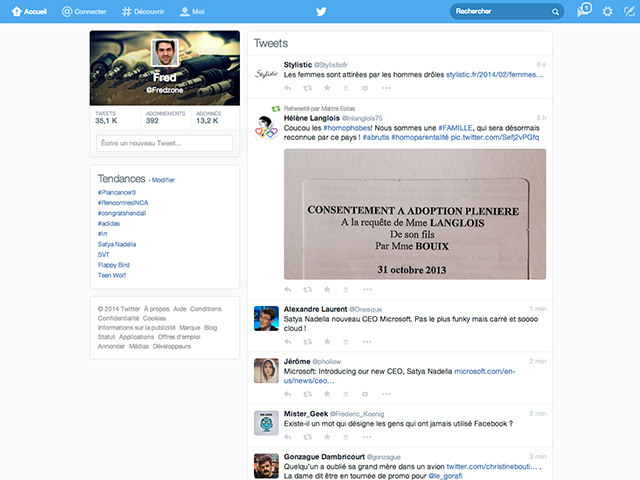The image size is (640, 480).
Task: Click the compose new tweet icon
Action: [629, 11]
